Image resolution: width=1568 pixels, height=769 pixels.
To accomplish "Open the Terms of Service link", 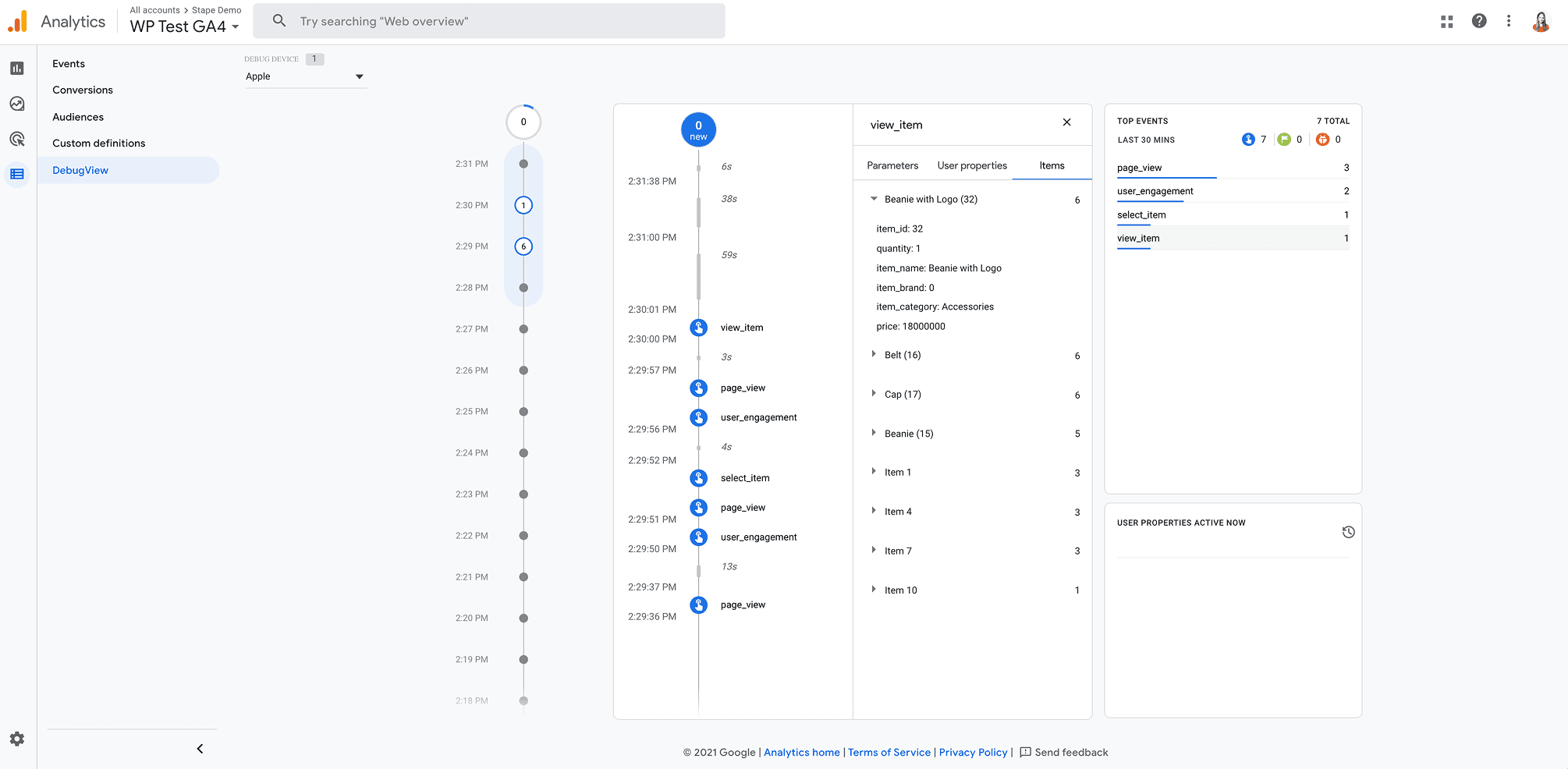I will tap(889, 752).
